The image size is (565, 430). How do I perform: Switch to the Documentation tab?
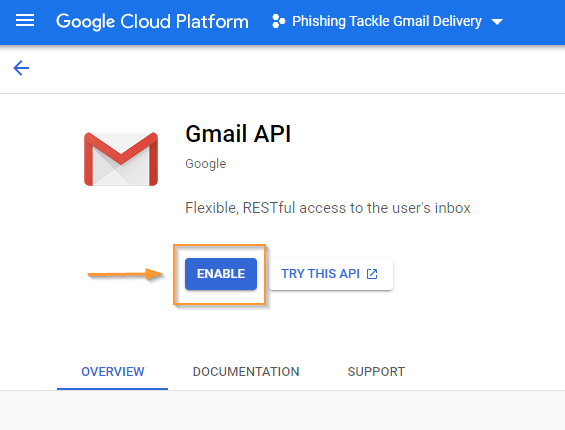click(246, 372)
